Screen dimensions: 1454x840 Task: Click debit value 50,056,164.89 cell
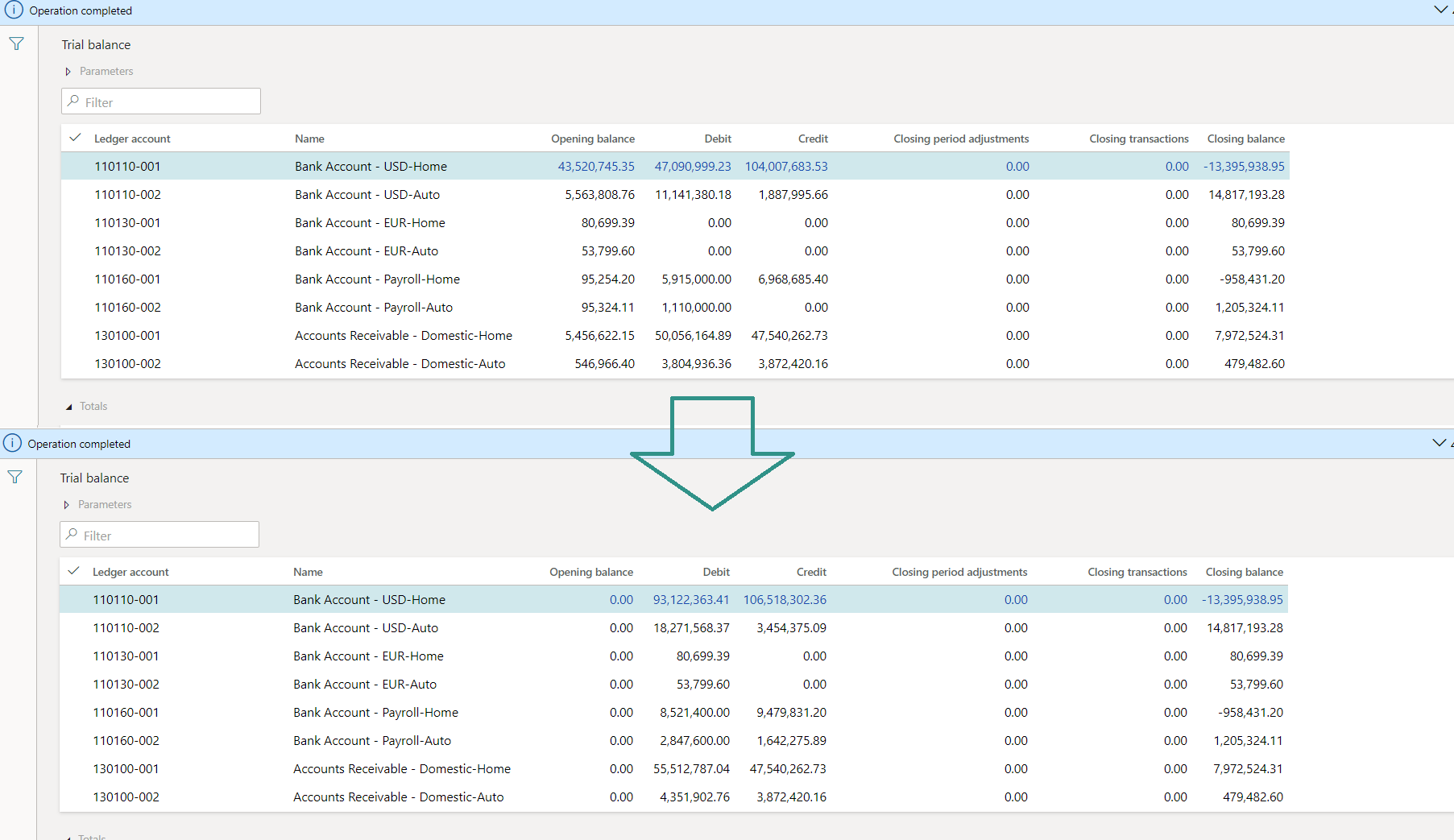point(693,335)
